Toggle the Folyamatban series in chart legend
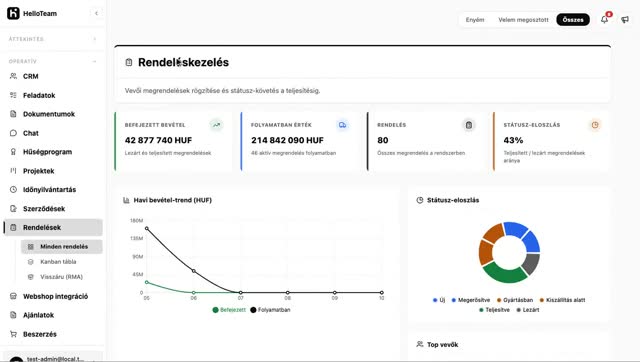The image size is (640, 362). pos(270,310)
